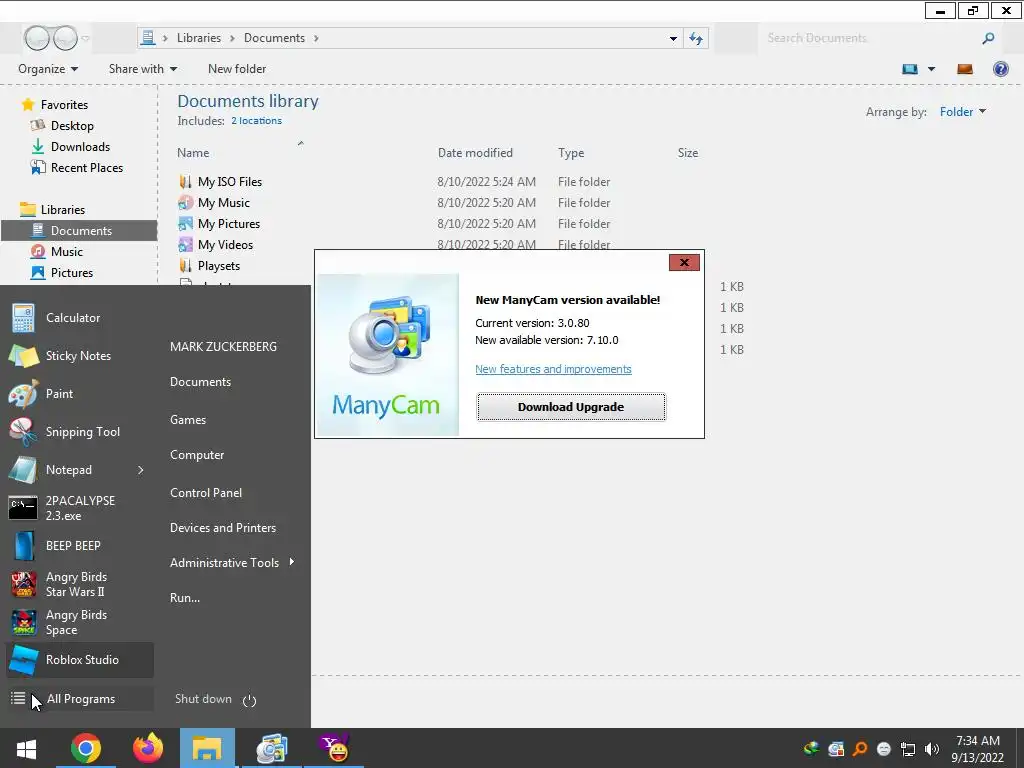Image resolution: width=1024 pixels, height=768 pixels.
Task: Launch Sticky Notes from Start menu
Action: (x=77, y=356)
